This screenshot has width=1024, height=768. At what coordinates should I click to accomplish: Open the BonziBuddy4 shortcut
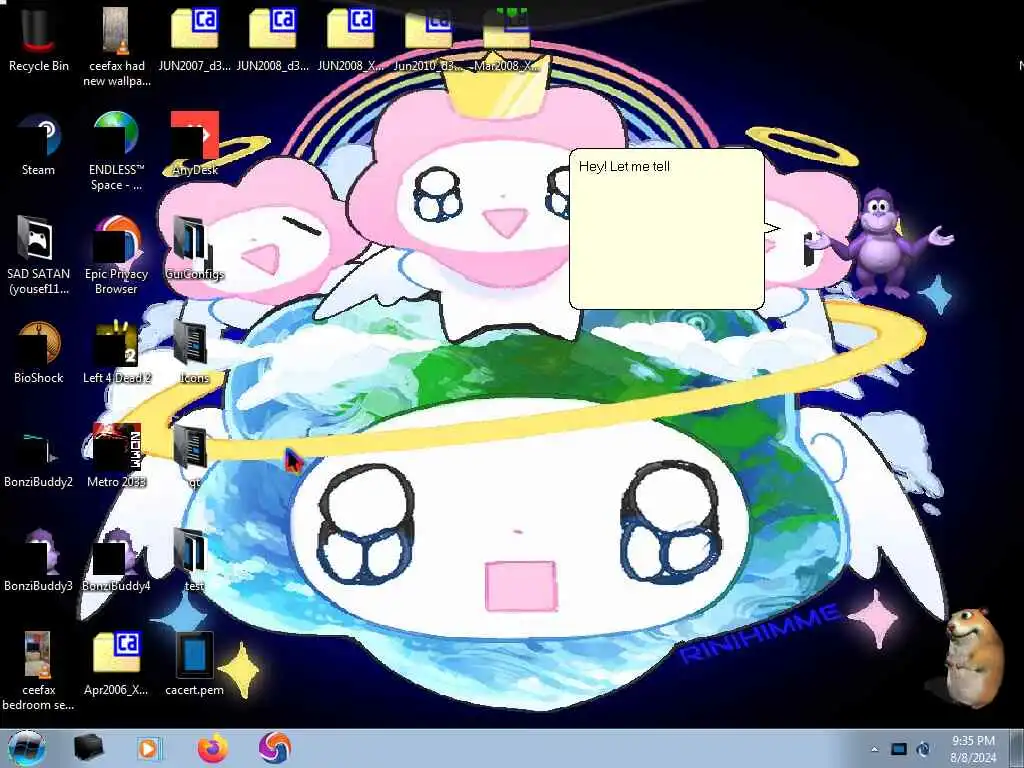116,560
